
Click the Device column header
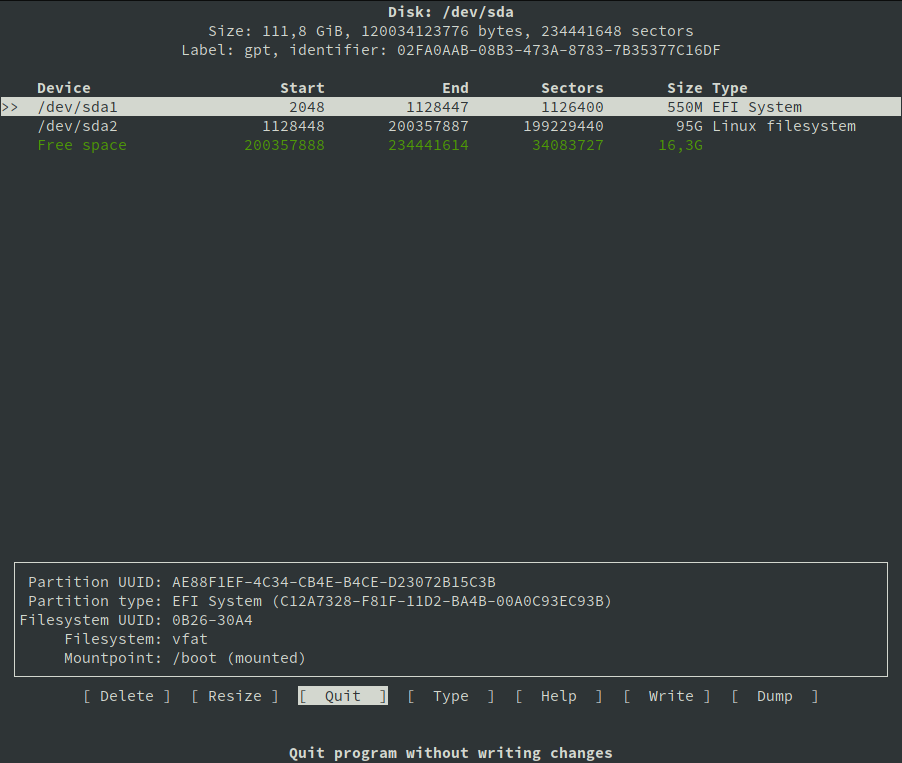click(x=64, y=88)
